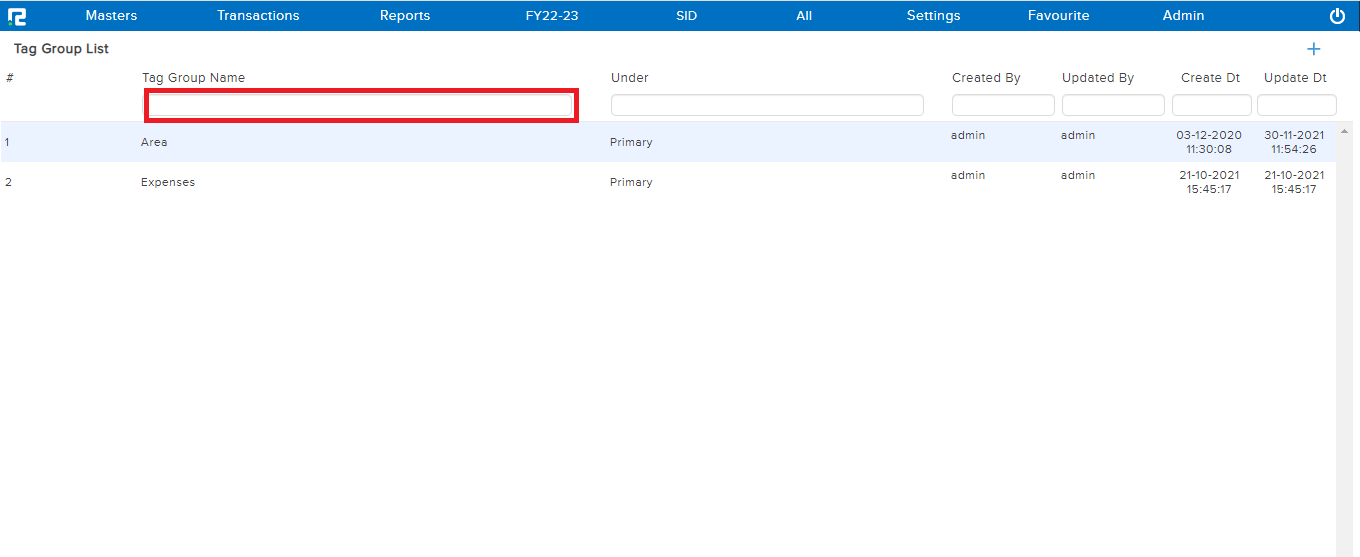
Task: Open the SID company selector
Action: pos(686,16)
